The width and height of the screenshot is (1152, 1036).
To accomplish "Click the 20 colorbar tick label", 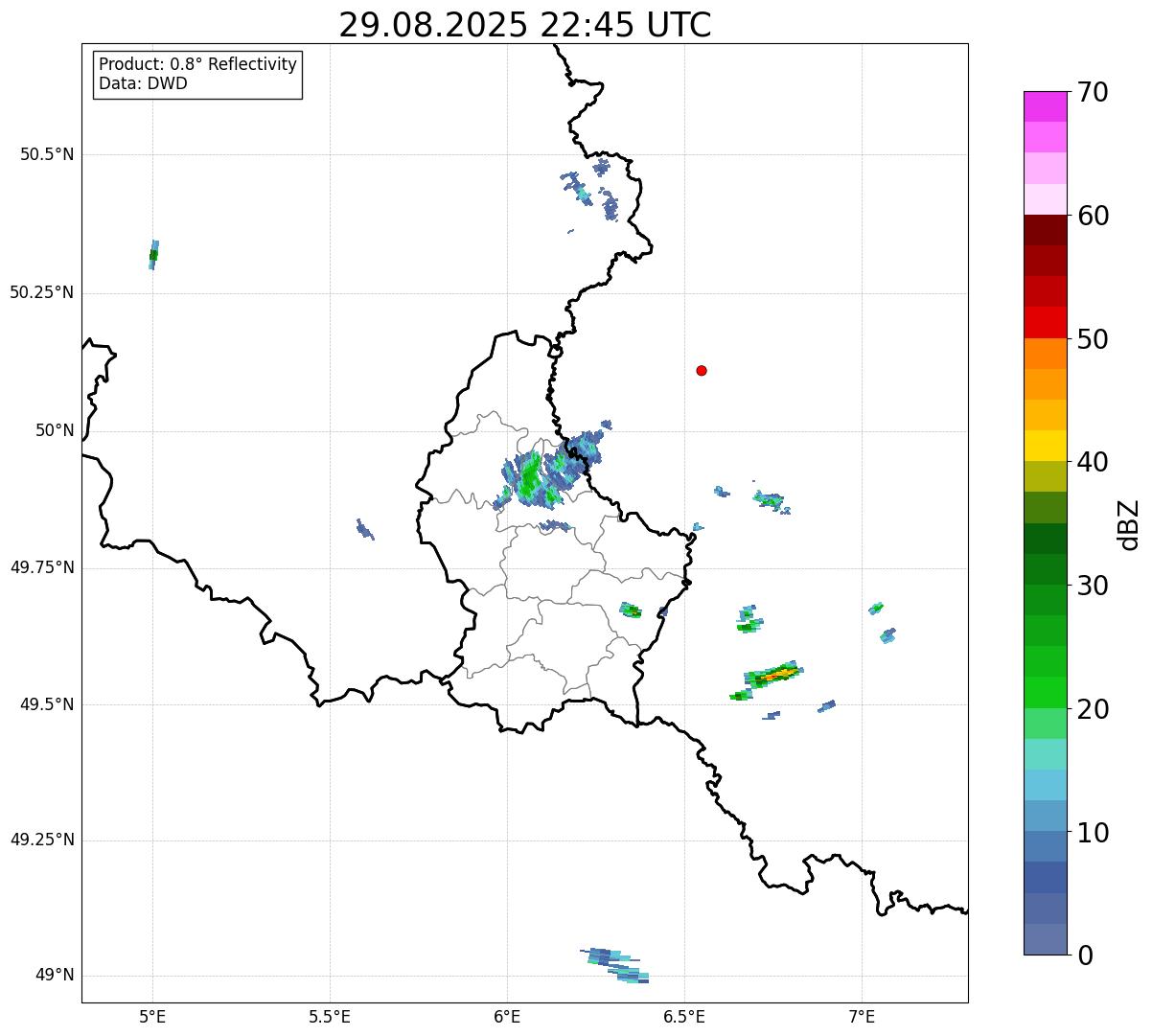I will [1093, 709].
